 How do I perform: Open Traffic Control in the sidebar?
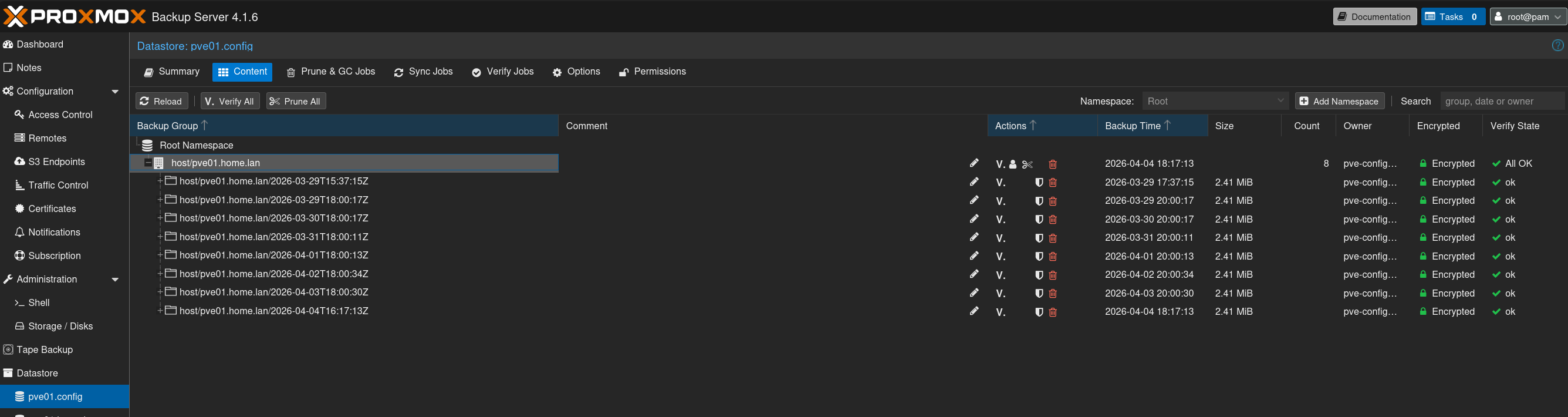[65, 186]
